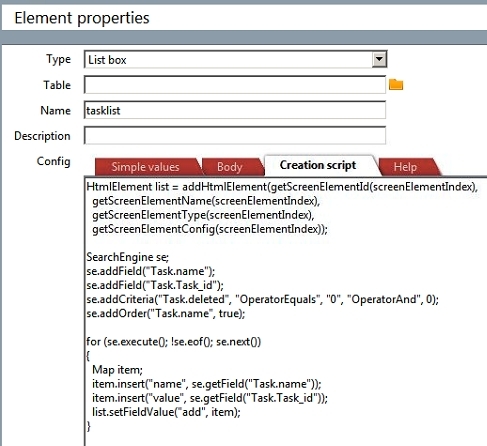Image resolution: width=487 pixels, height=446 pixels.
Task: Click the Description label text
Action: coord(42,136)
